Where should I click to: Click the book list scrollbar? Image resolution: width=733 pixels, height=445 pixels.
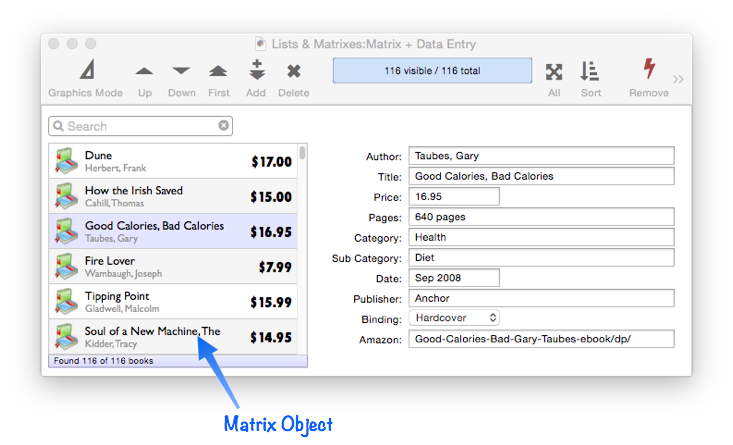pos(302,250)
